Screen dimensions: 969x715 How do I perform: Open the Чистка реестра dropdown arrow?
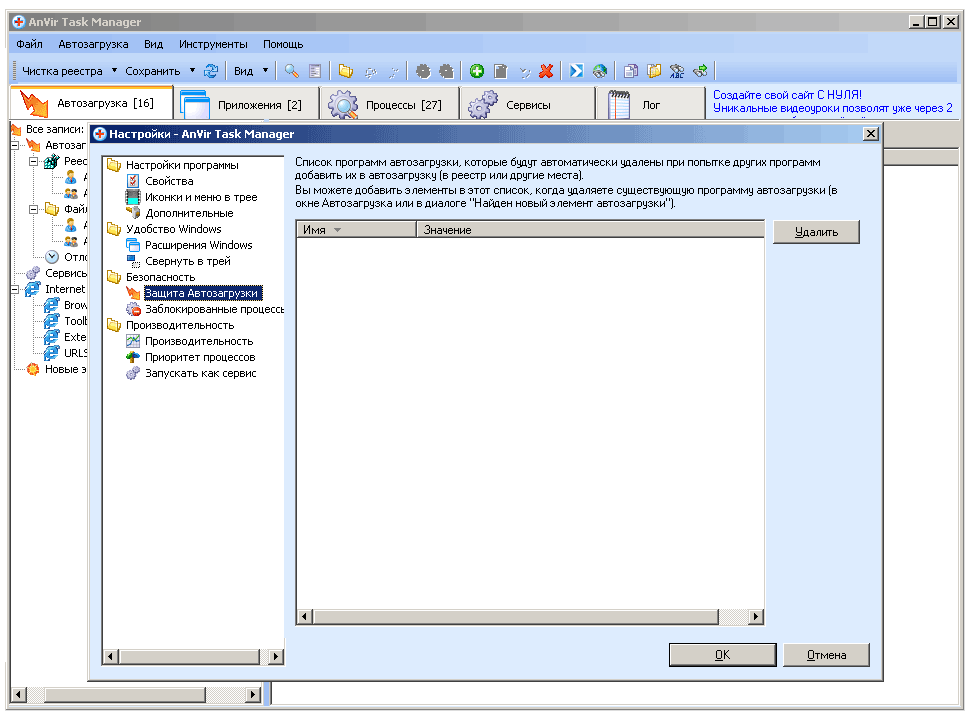[114, 71]
